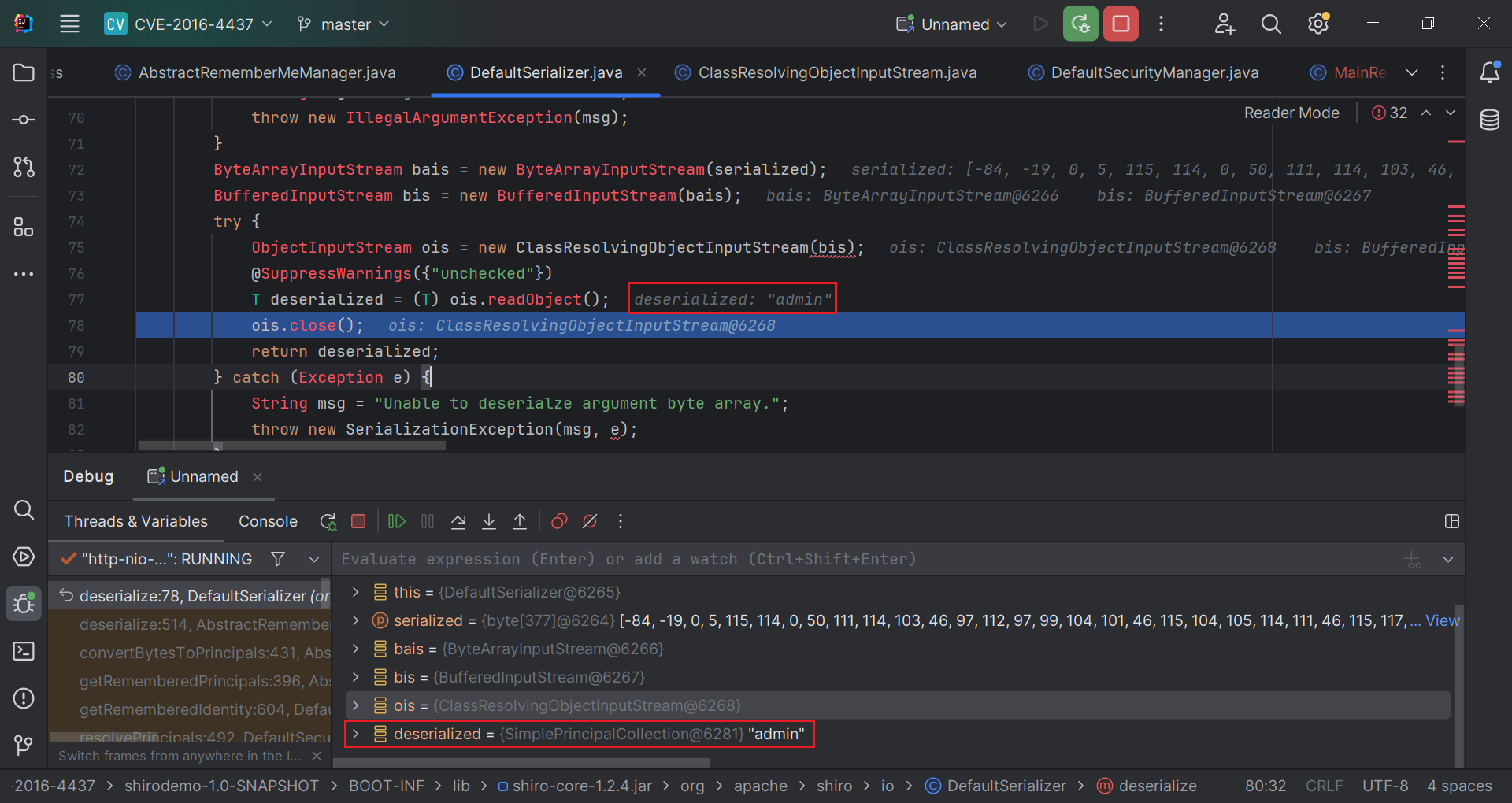Stop the running debug session in top toolbar
The image size is (1512, 803).
[x=1121, y=24]
